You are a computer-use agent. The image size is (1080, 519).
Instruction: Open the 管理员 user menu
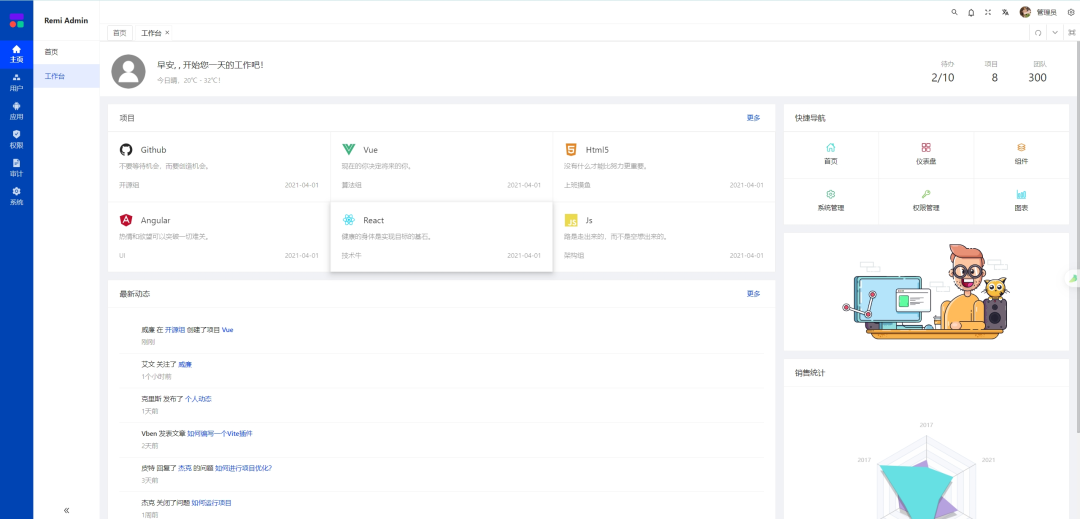point(1039,12)
